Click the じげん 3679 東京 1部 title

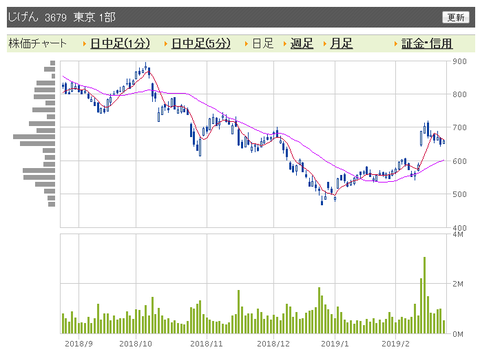[x=61, y=17]
